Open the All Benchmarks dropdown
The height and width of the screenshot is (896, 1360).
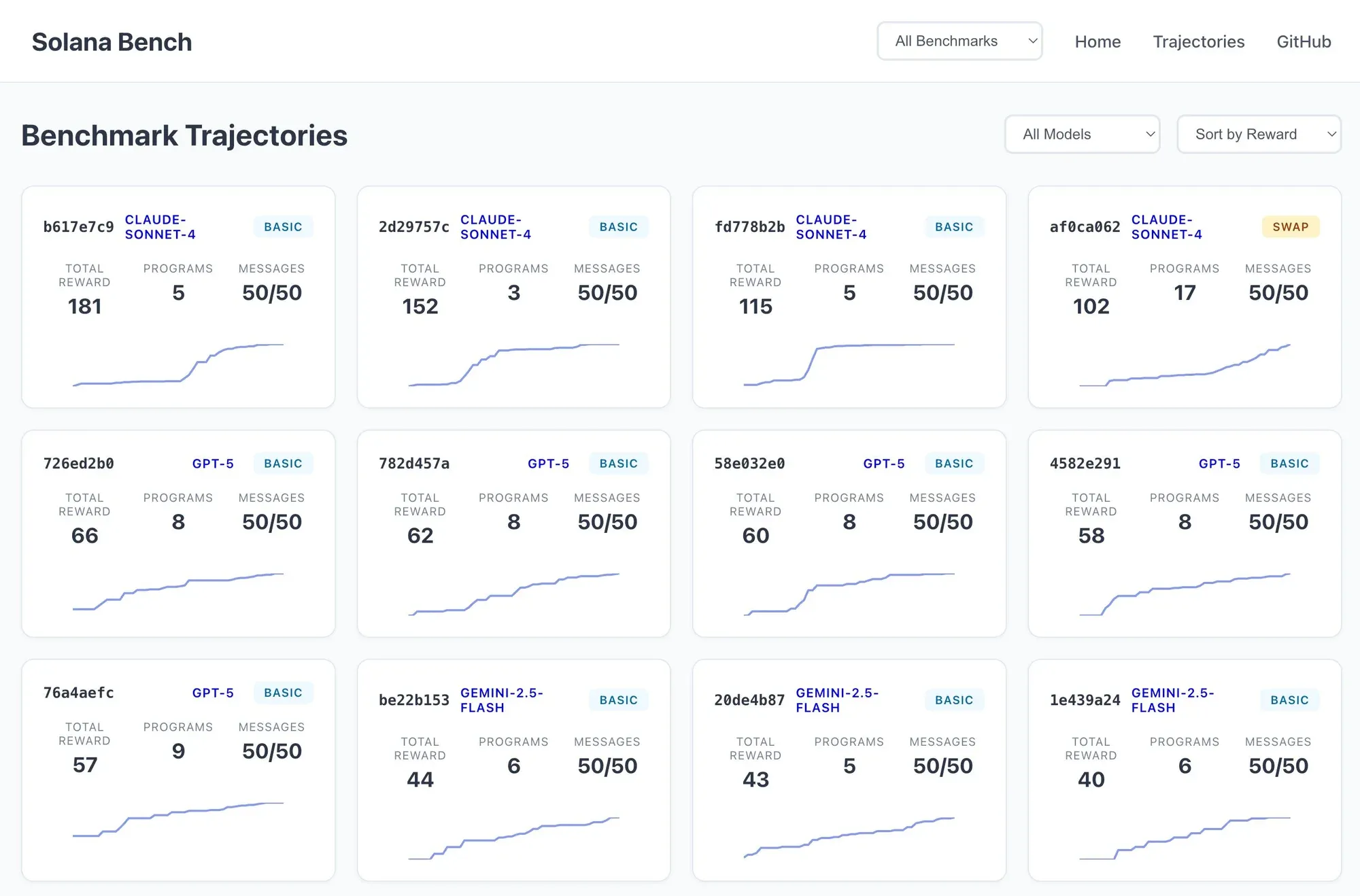coord(959,41)
